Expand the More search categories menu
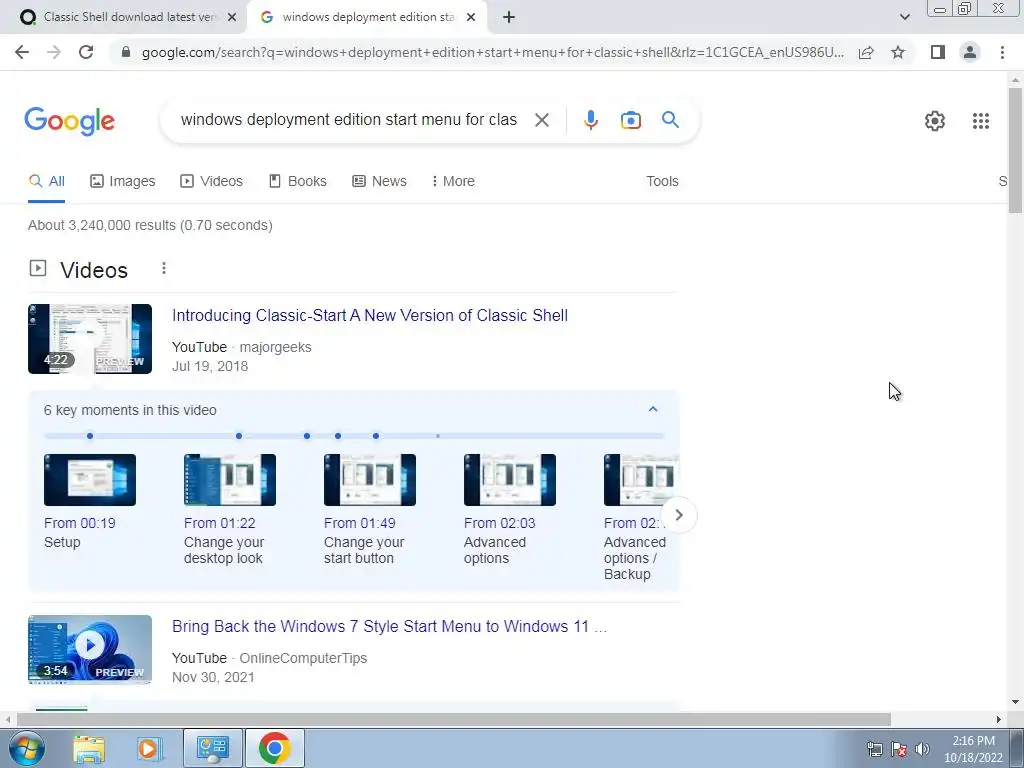 point(453,181)
